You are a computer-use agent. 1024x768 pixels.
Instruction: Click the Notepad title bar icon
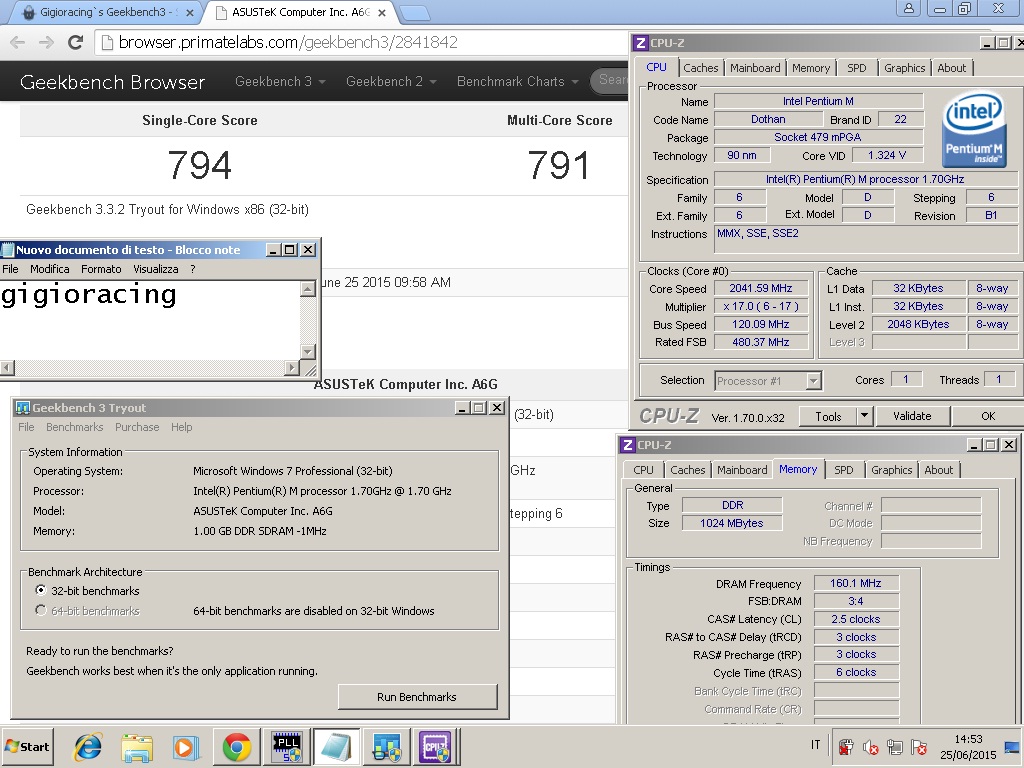8,250
